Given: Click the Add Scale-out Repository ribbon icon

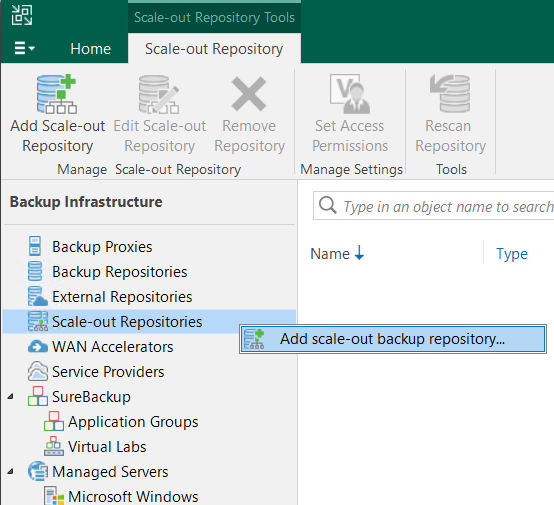Looking at the screenshot, I should point(57,94).
